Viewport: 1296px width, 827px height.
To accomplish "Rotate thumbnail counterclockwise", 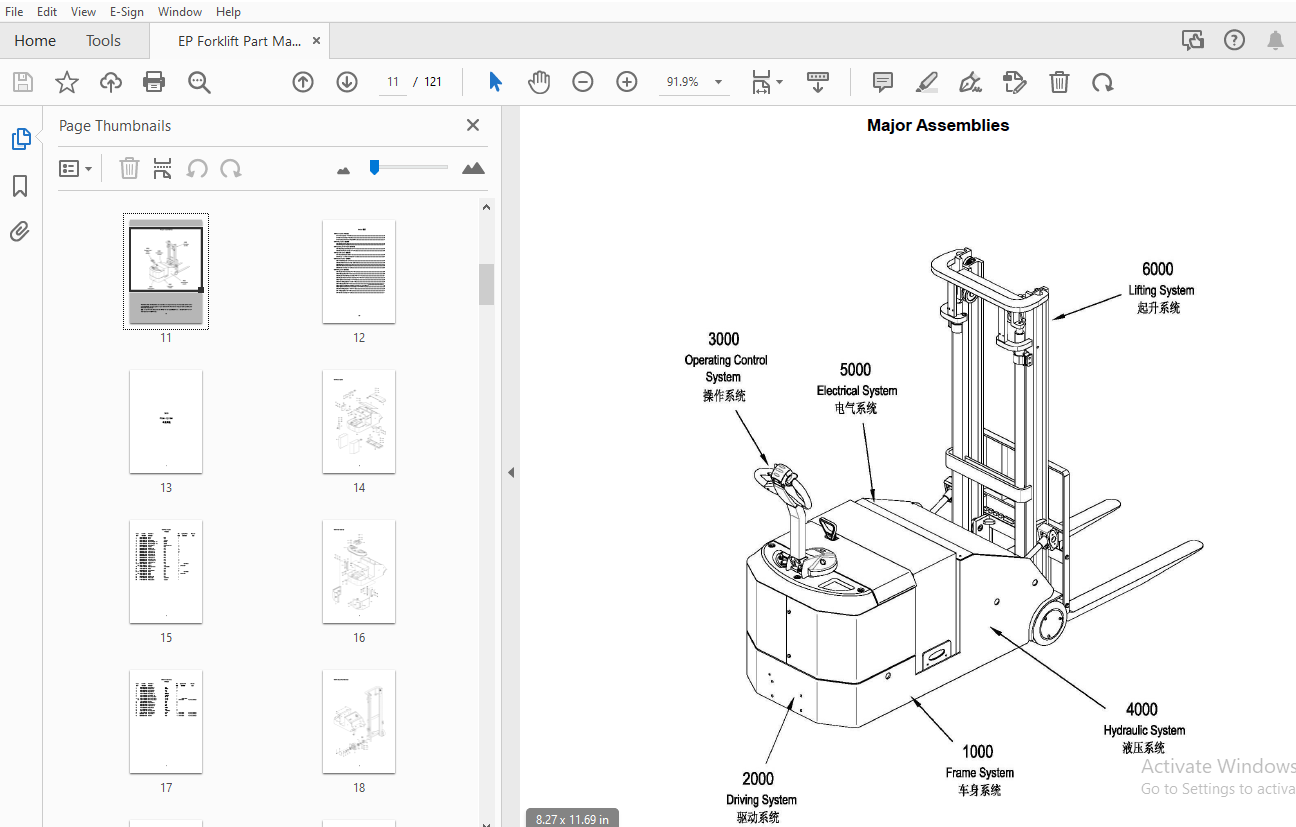I will (x=197, y=168).
